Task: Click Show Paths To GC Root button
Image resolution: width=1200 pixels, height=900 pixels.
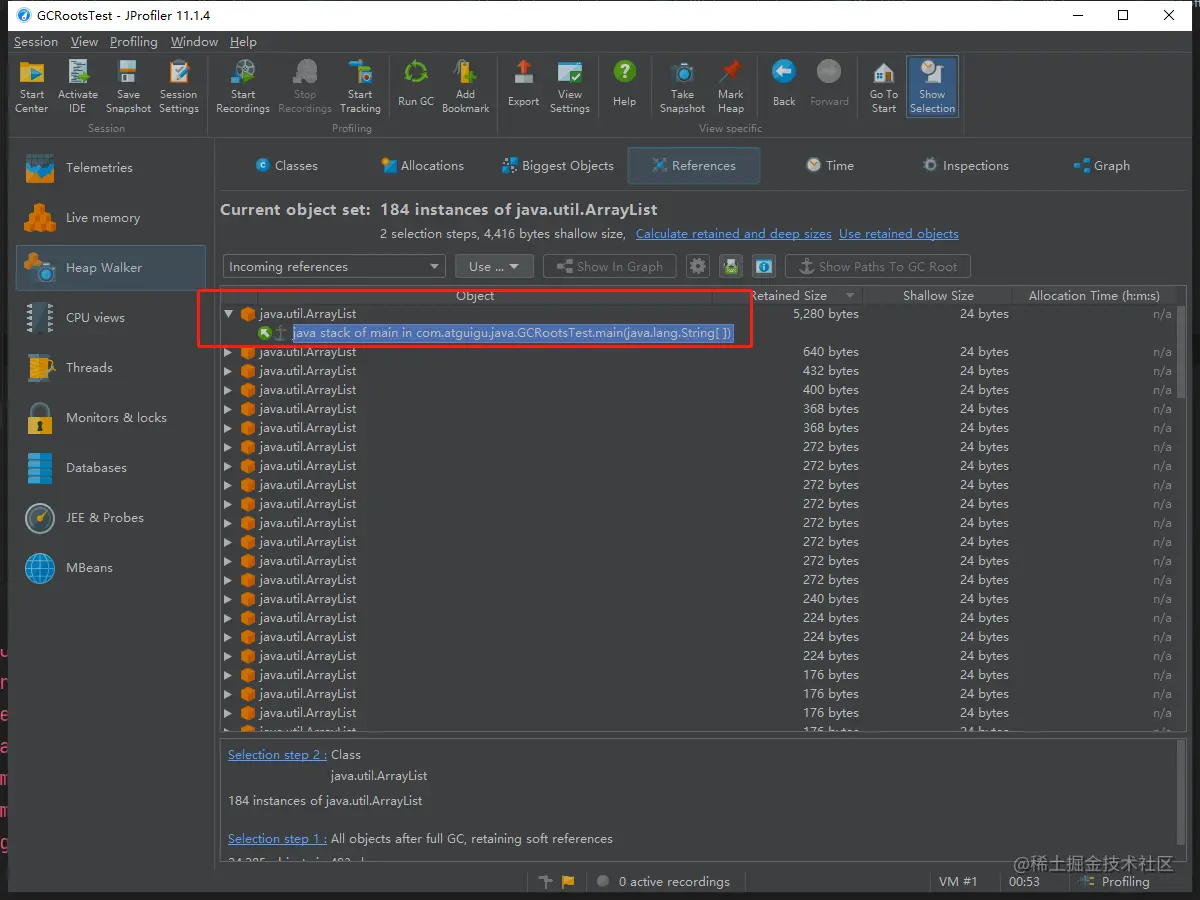Action: pos(878,267)
